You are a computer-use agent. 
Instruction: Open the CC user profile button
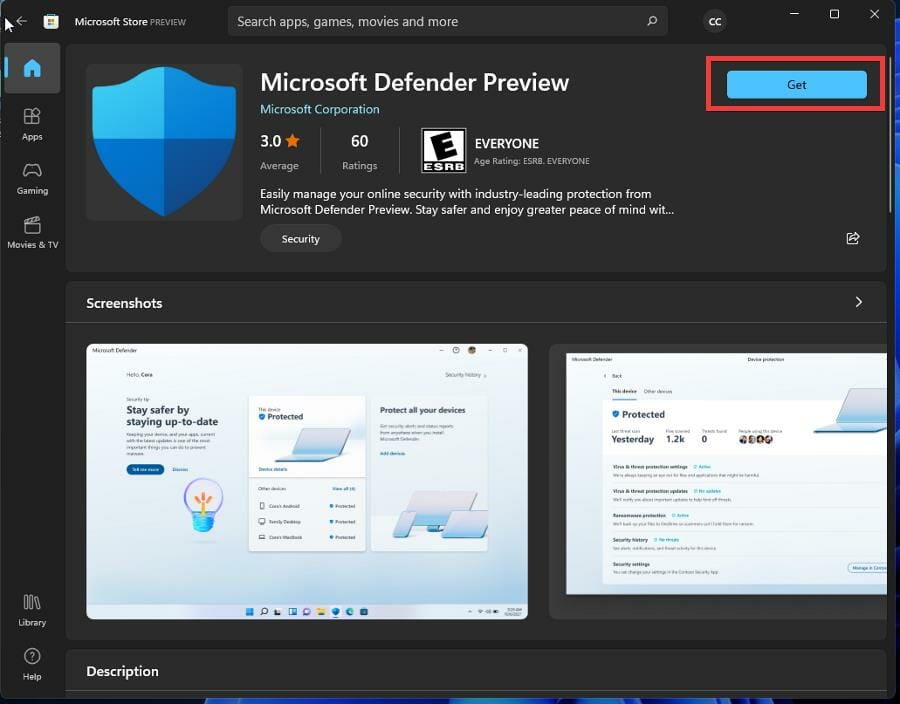pos(715,22)
